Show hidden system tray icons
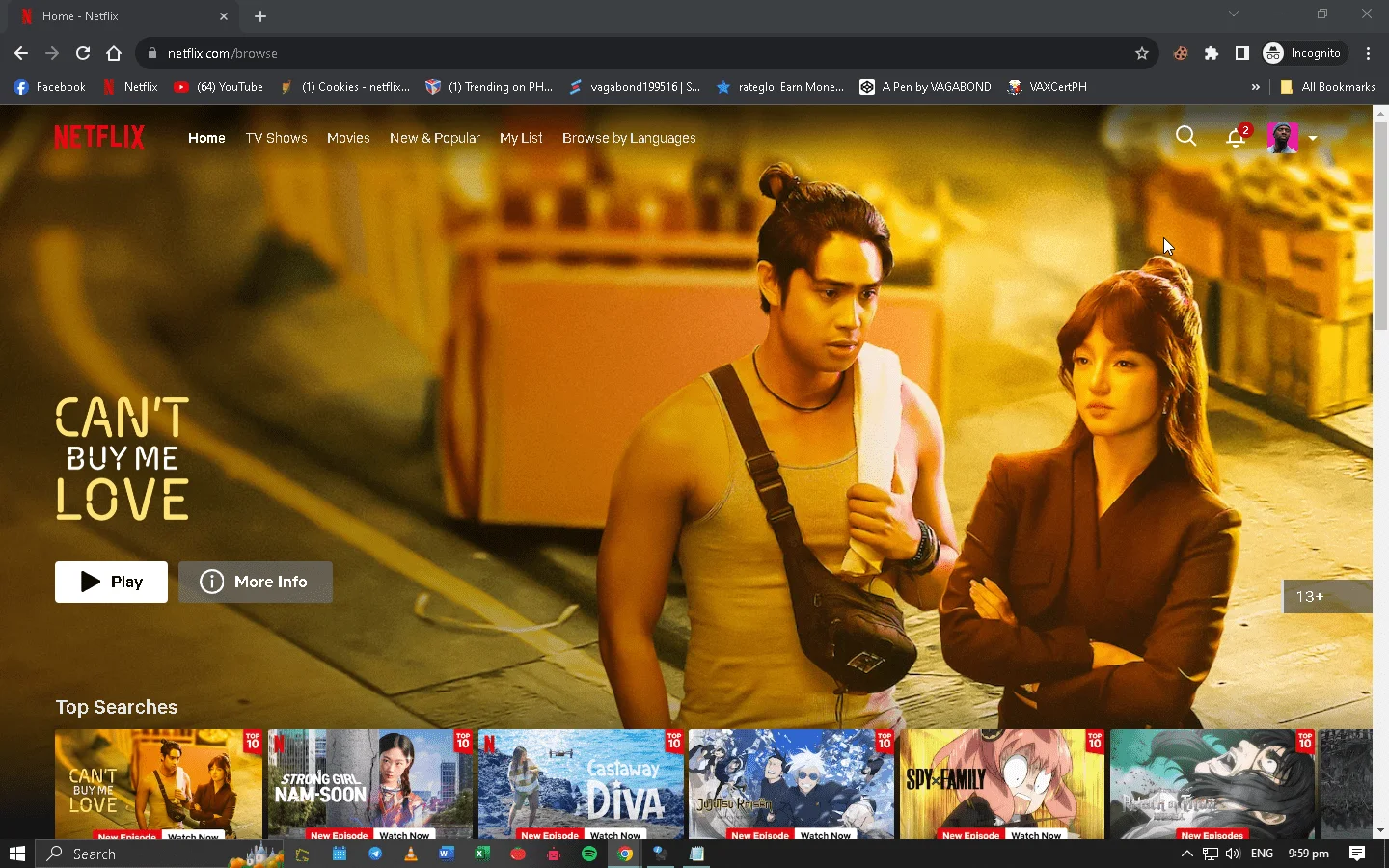Viewport: 1389px width, 868px height. (x=1187, y=854)
